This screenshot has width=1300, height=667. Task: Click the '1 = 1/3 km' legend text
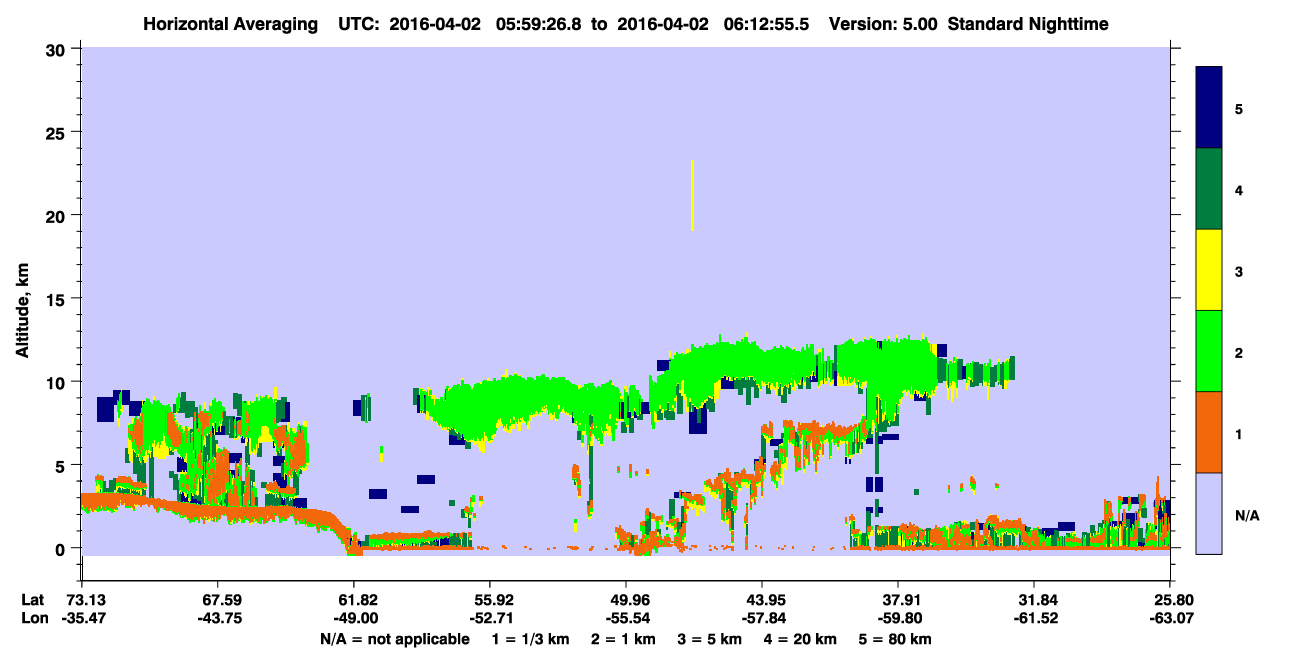click(531, 639)
